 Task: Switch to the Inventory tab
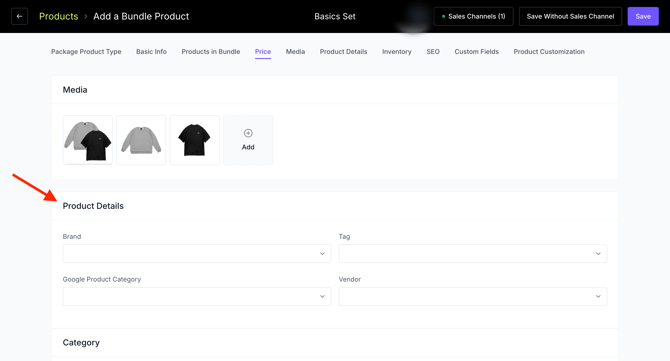click(397, 52)
